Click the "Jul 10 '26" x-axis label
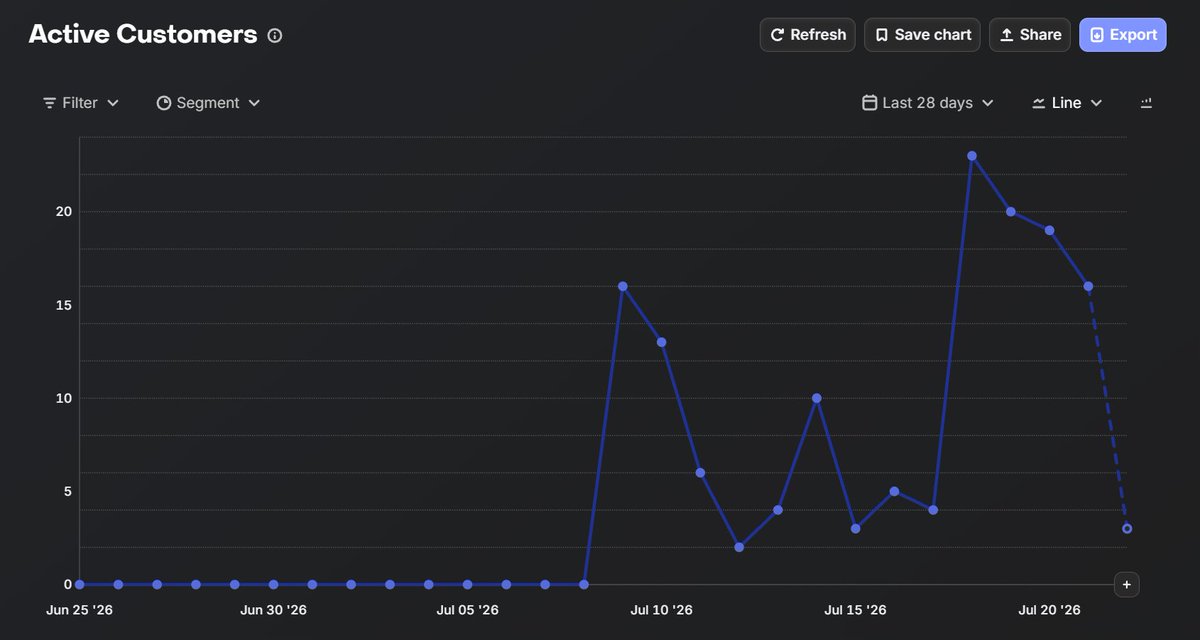 point(661,610)
